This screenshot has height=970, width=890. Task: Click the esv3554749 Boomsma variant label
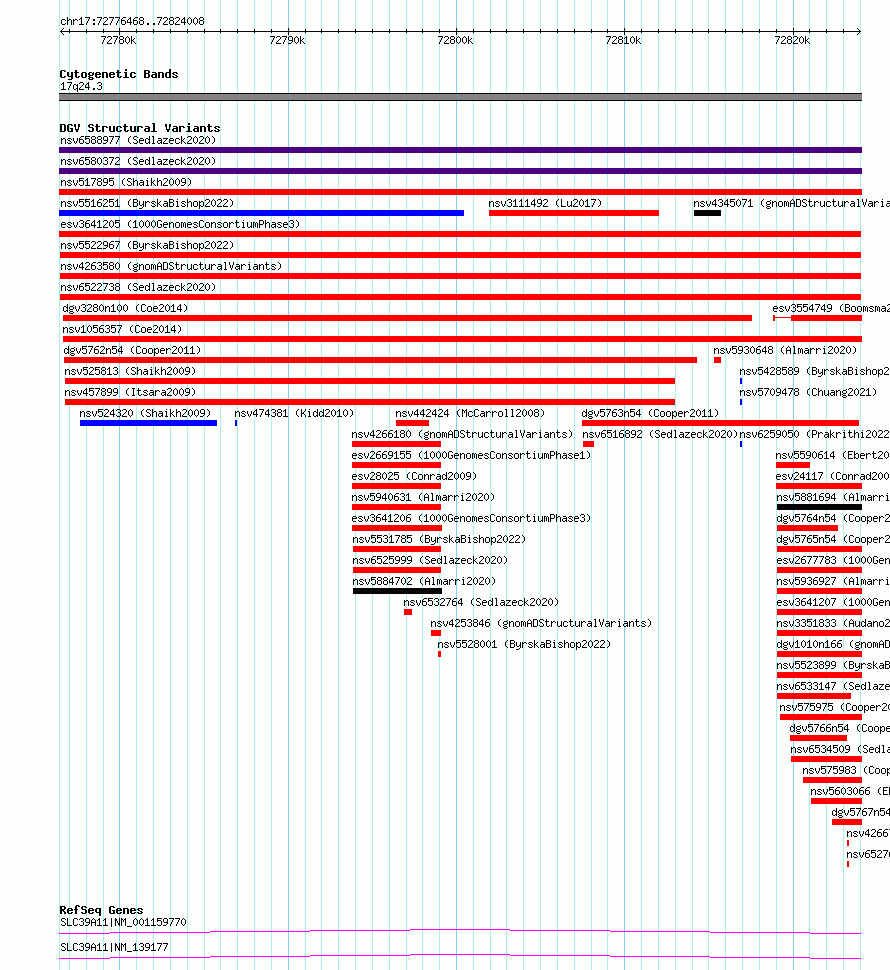click(831, 309)
